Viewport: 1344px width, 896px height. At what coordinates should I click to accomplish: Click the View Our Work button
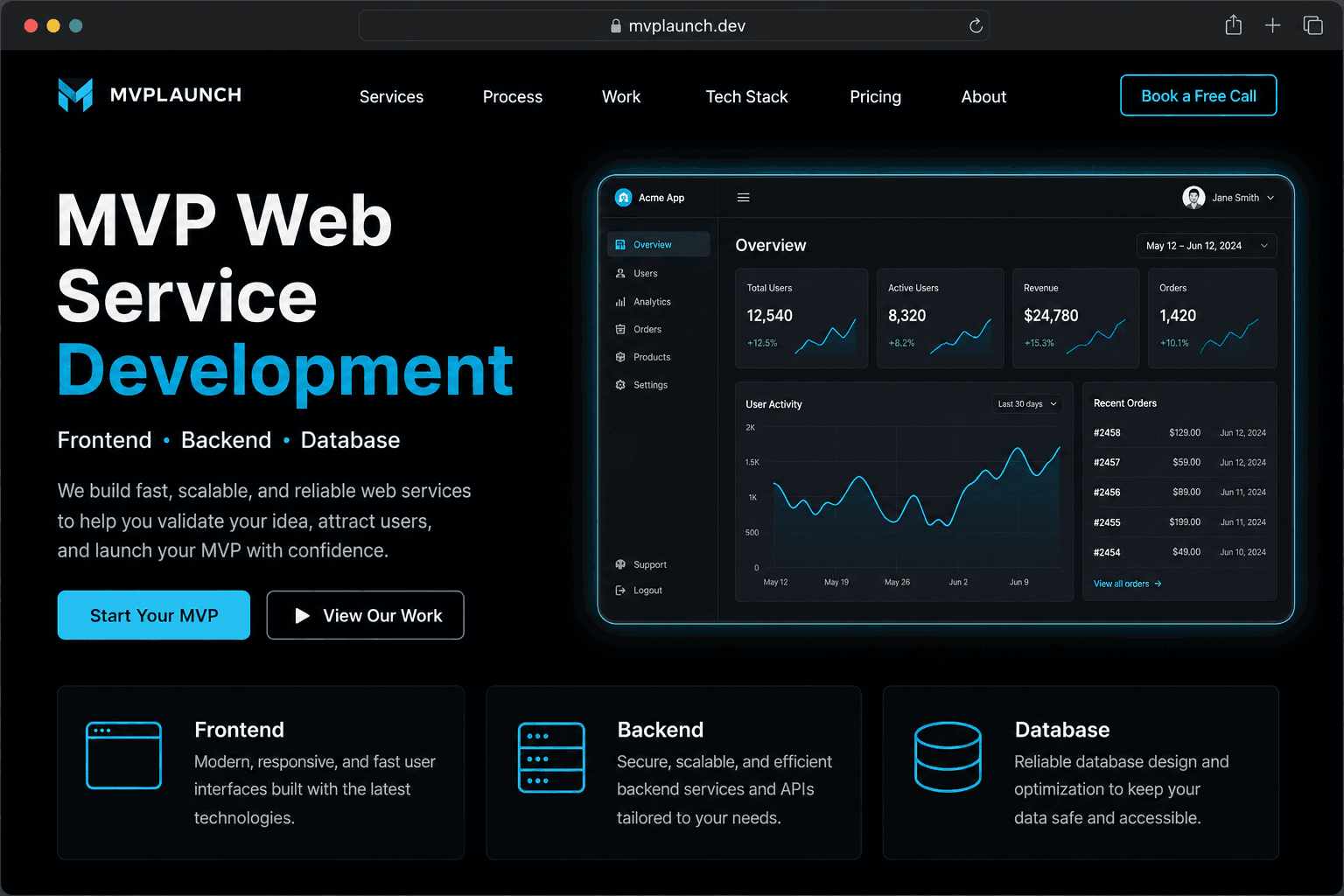point(365,615)
